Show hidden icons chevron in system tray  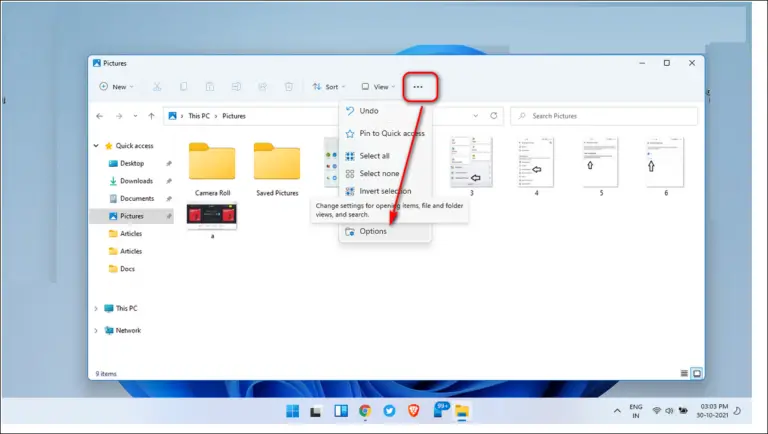(617, 411)
